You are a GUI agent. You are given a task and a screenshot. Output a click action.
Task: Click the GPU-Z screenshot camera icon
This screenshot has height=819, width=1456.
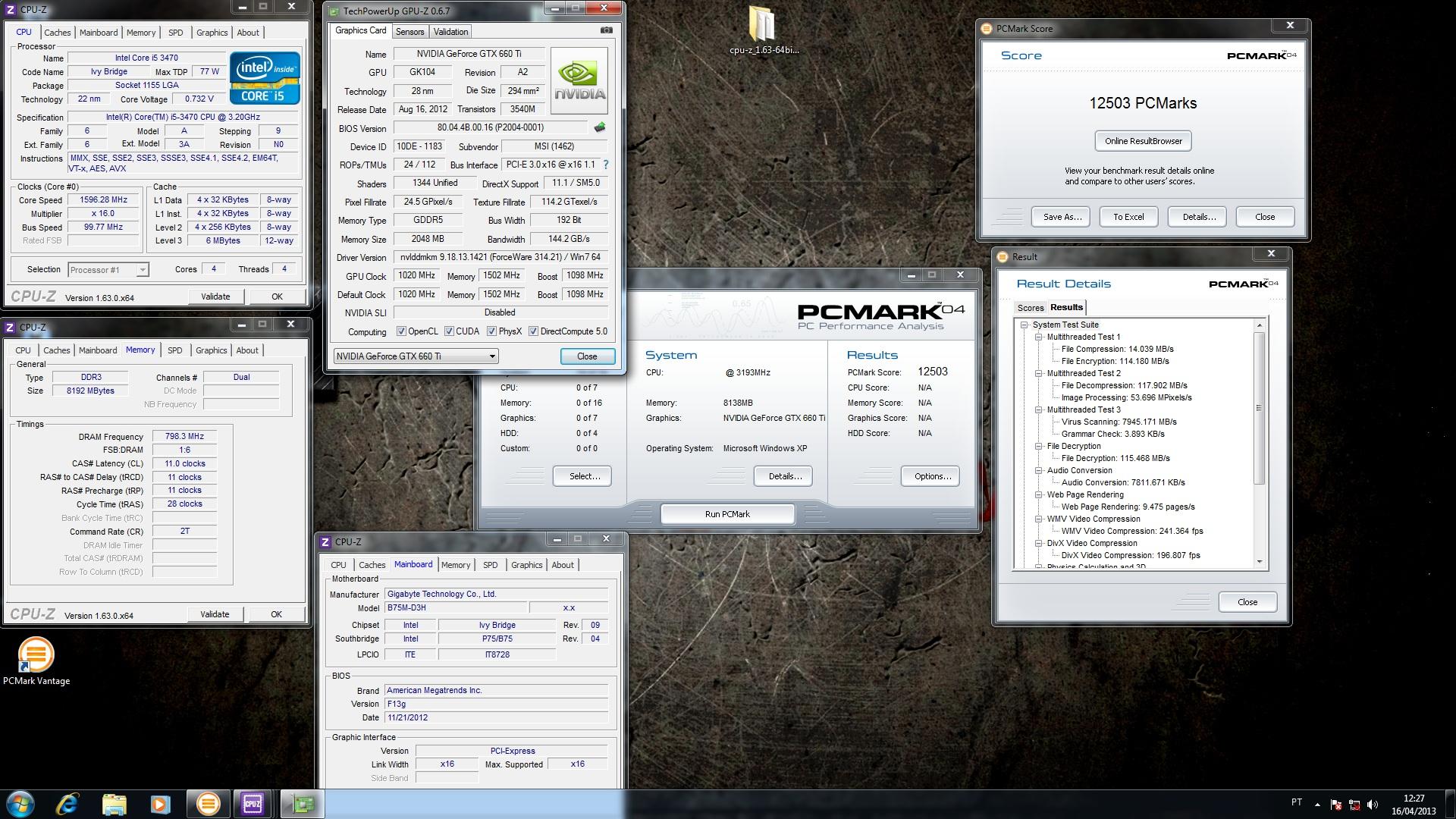point(607,30)
